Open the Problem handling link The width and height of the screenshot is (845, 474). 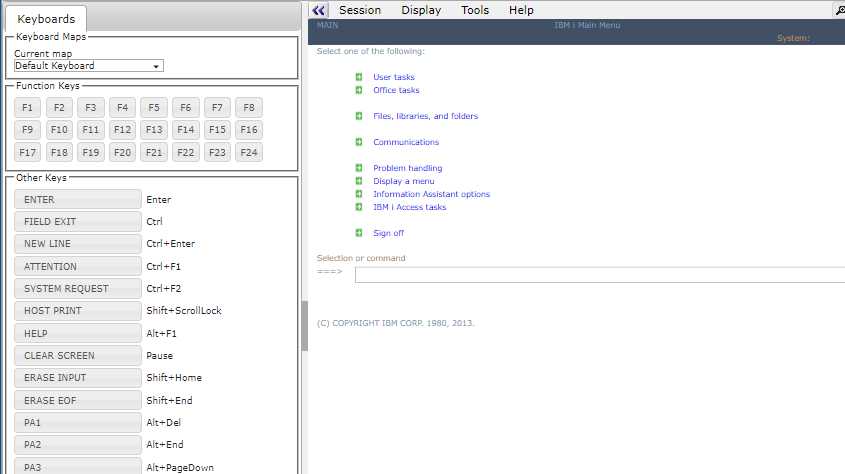[x=407, y=168]
